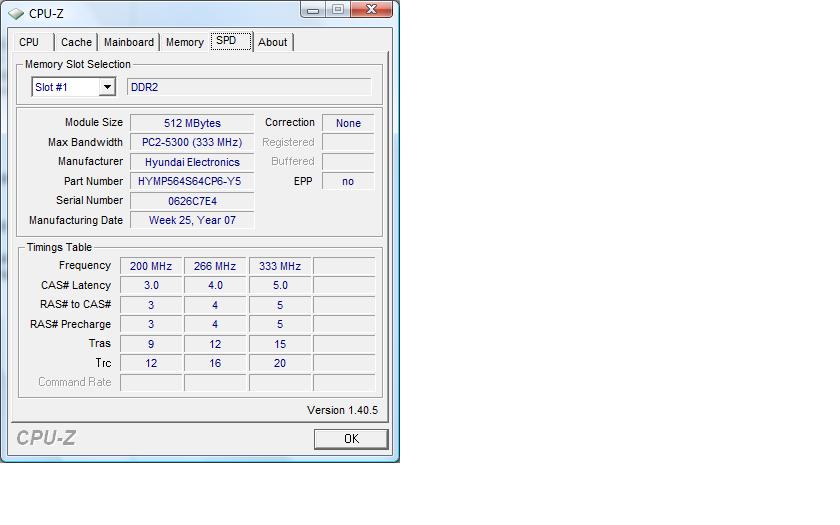Click the CPU-Z title bar icon
The width and height of the screenshot is (840, 525).
click(x=16, y=13)
